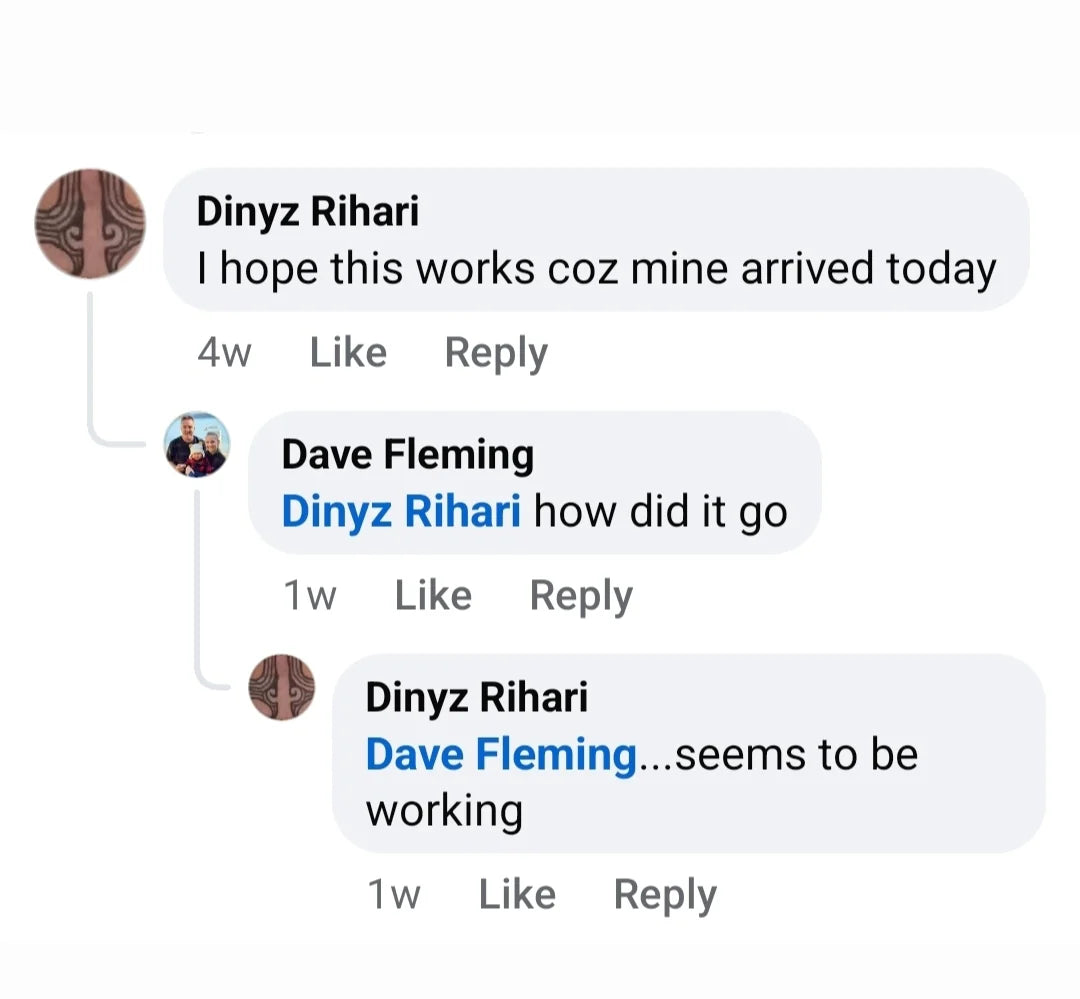Click the word 'working' in the last reply
This screenshot has width=1080, height=999.
coord(444,810)
